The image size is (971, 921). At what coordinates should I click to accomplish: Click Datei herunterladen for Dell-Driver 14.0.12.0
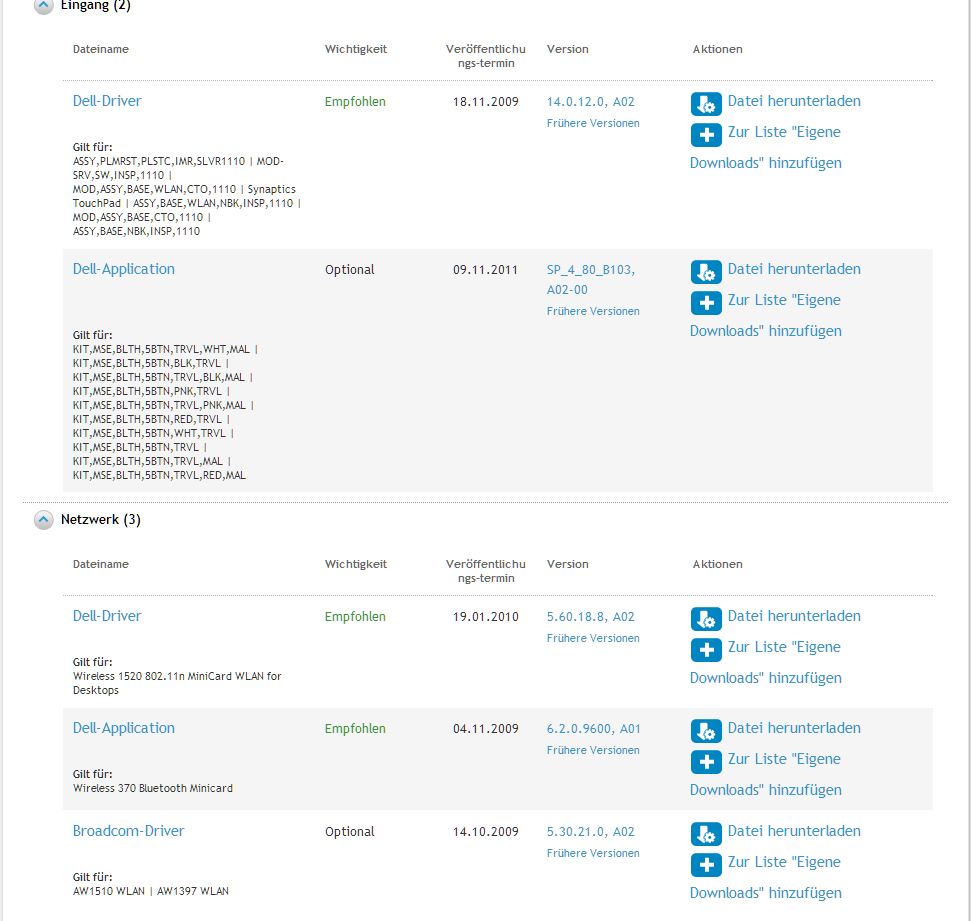pos(794,101)
